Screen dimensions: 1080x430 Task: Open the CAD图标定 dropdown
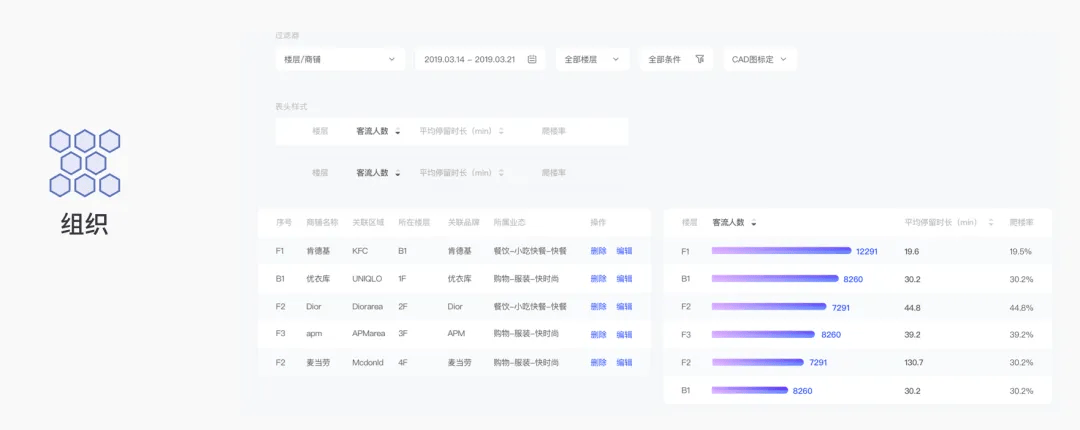click(760, 59)
